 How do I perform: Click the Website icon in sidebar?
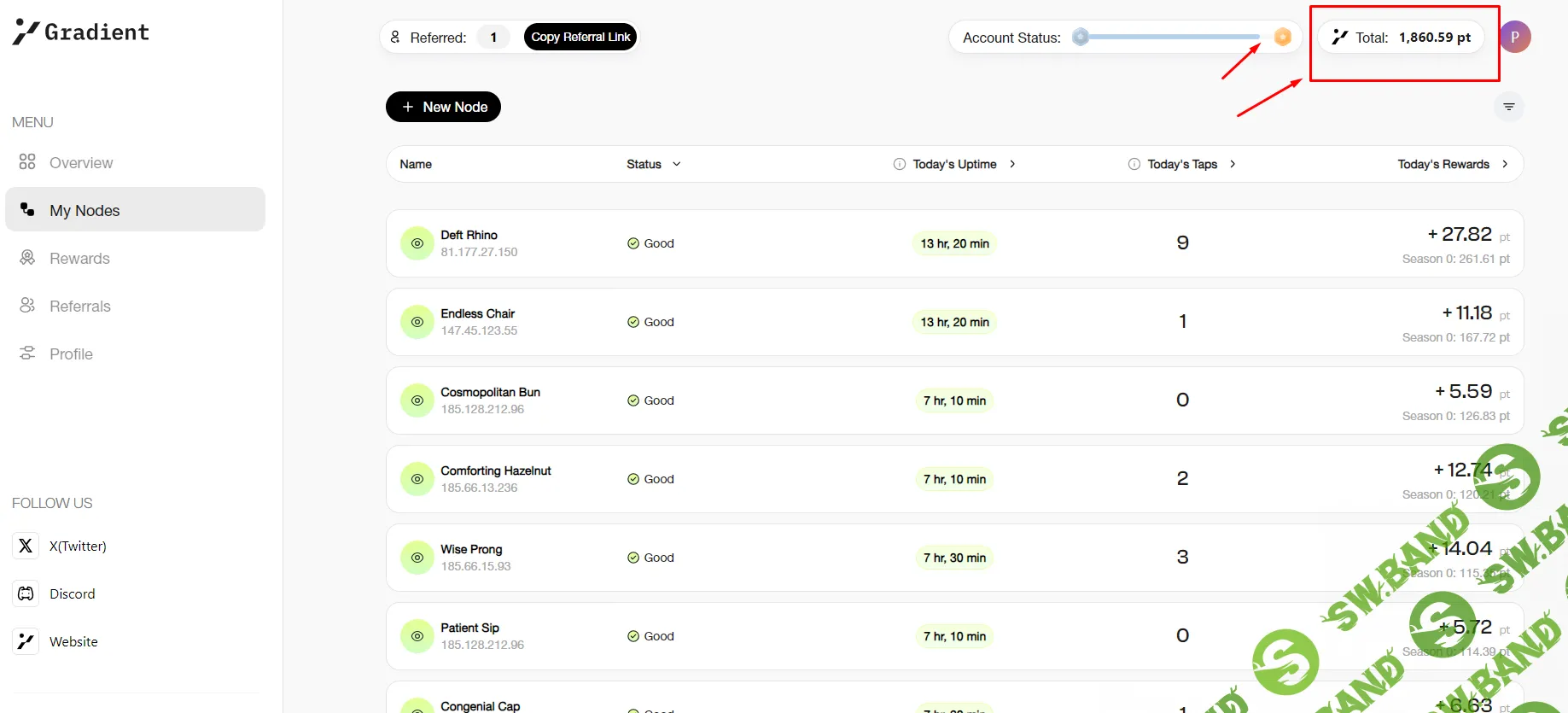coord(26,641)
